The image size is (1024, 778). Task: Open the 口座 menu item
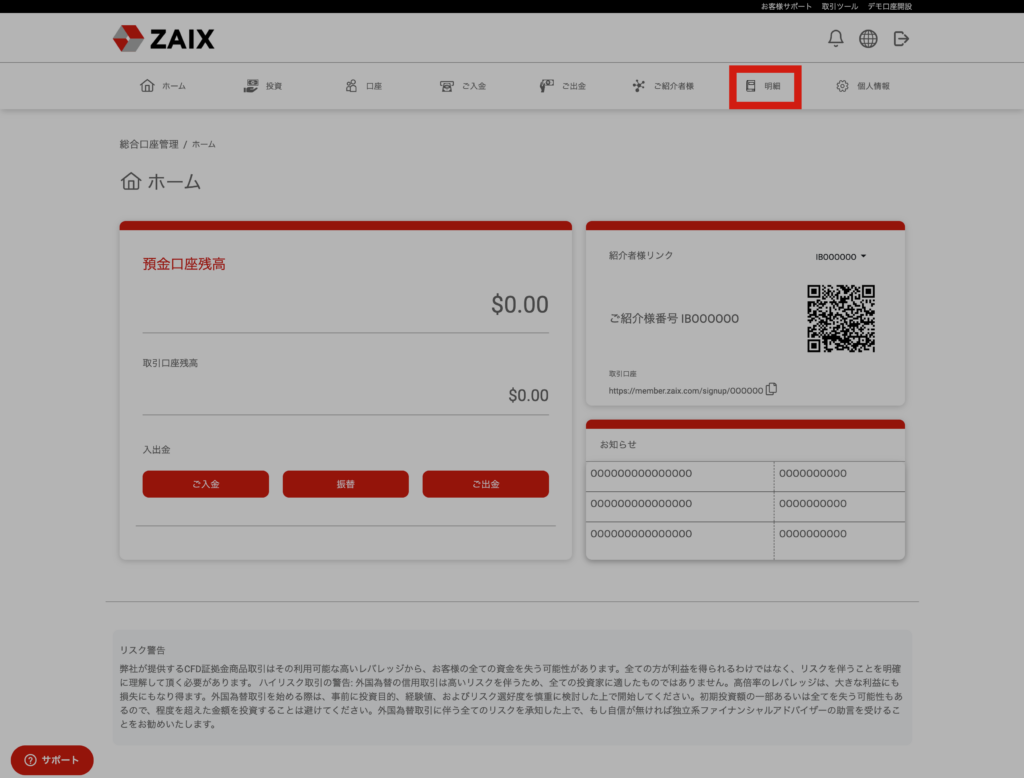[x=363, y=86]
